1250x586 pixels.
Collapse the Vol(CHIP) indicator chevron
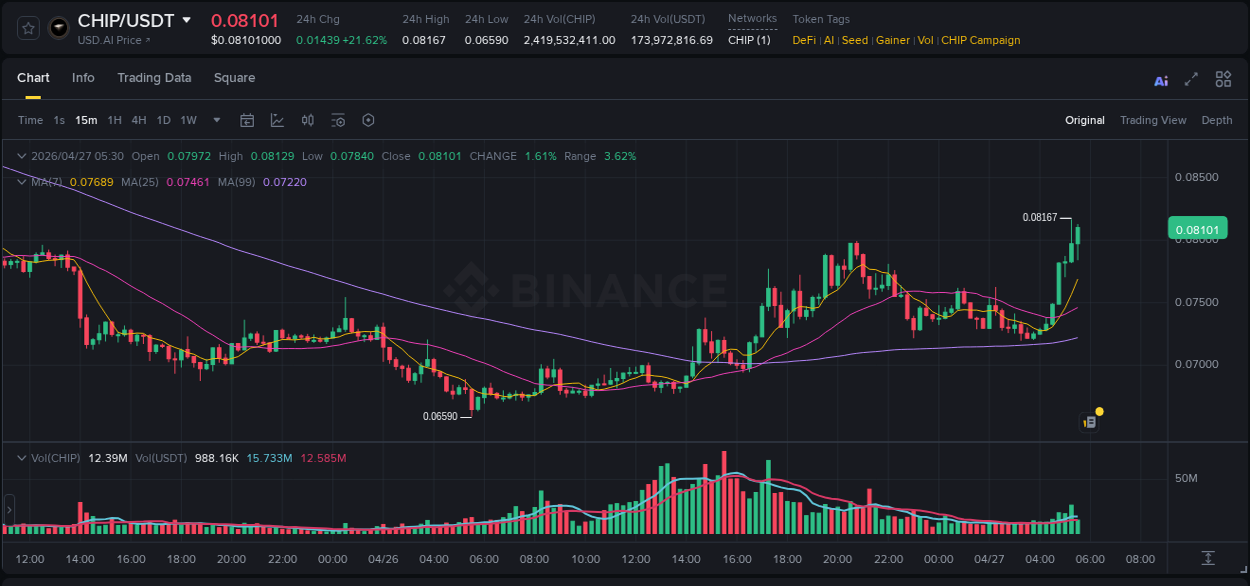tap(22, 457)
